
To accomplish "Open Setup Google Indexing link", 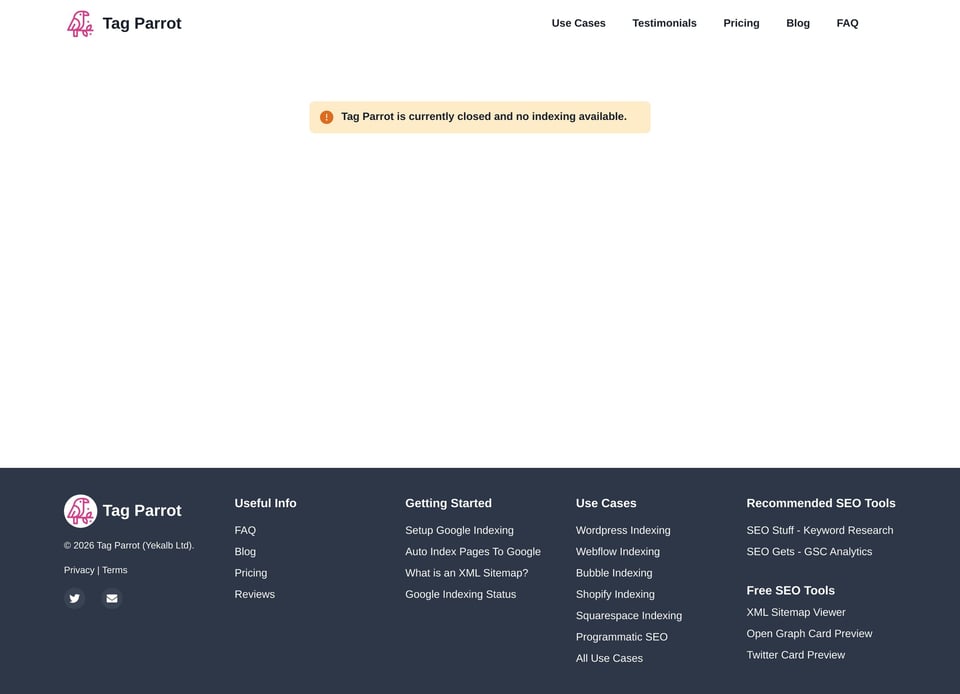I will (x=459, y=531).
